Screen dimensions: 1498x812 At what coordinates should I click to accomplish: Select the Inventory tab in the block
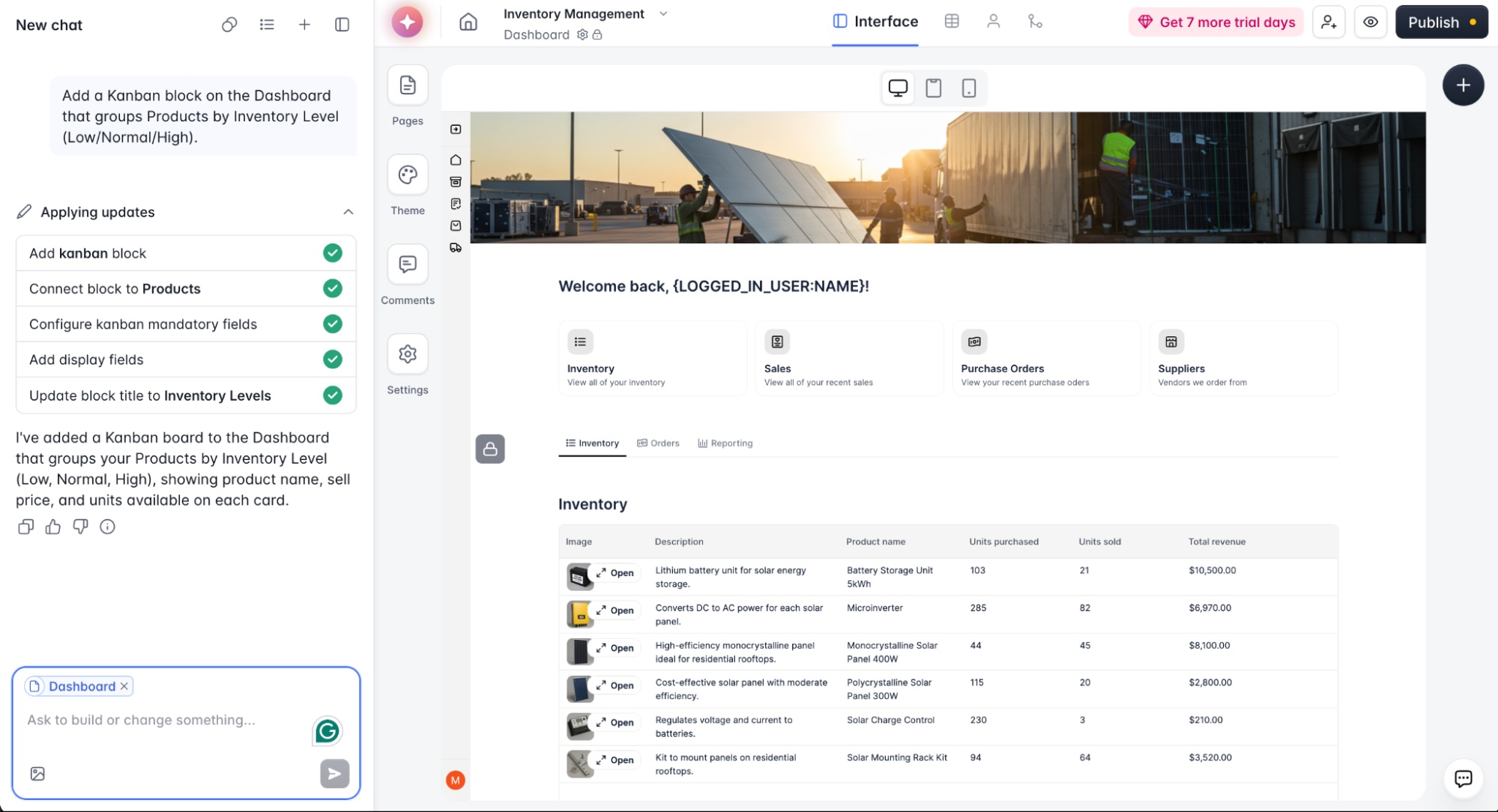click(592, 443)
